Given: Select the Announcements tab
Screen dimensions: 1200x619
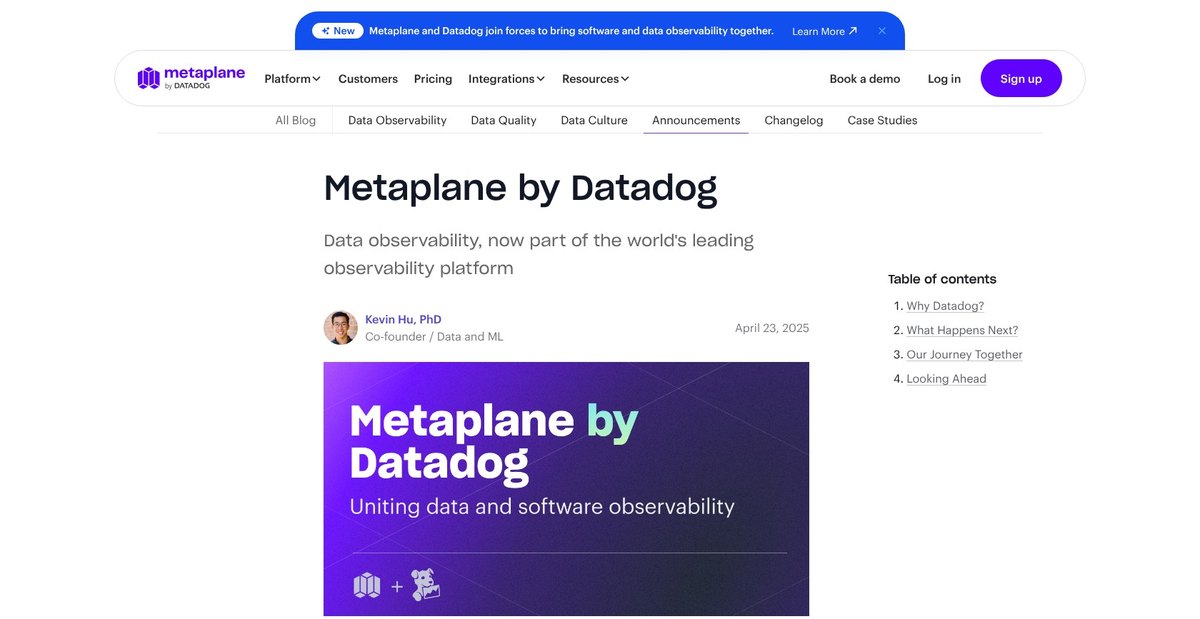Looking at the screenshot, I should click(696, 120).
